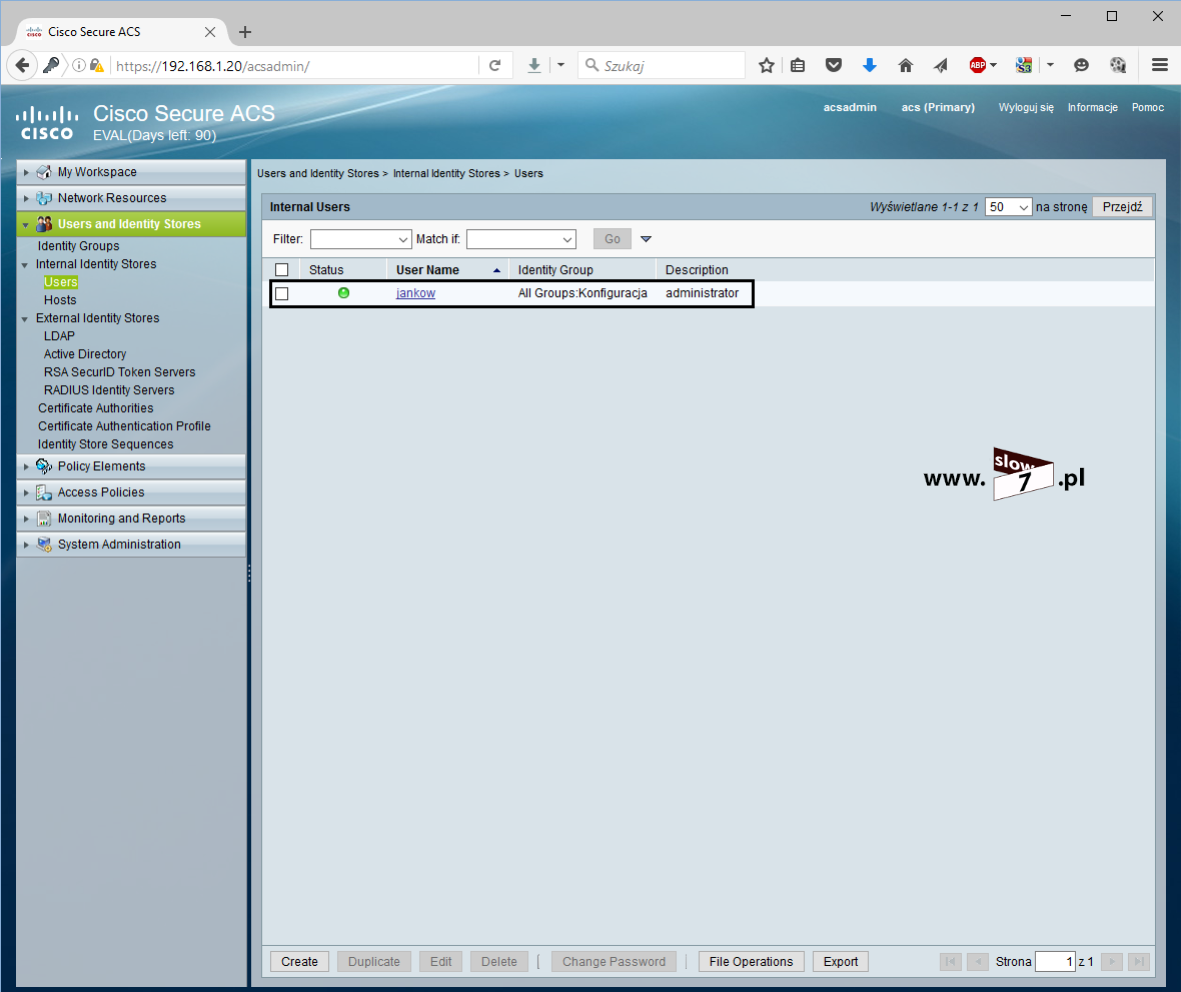Collapse the External Identity Stores tree node
This screenshot has height=992, width=1181.
tap(25, 319)
